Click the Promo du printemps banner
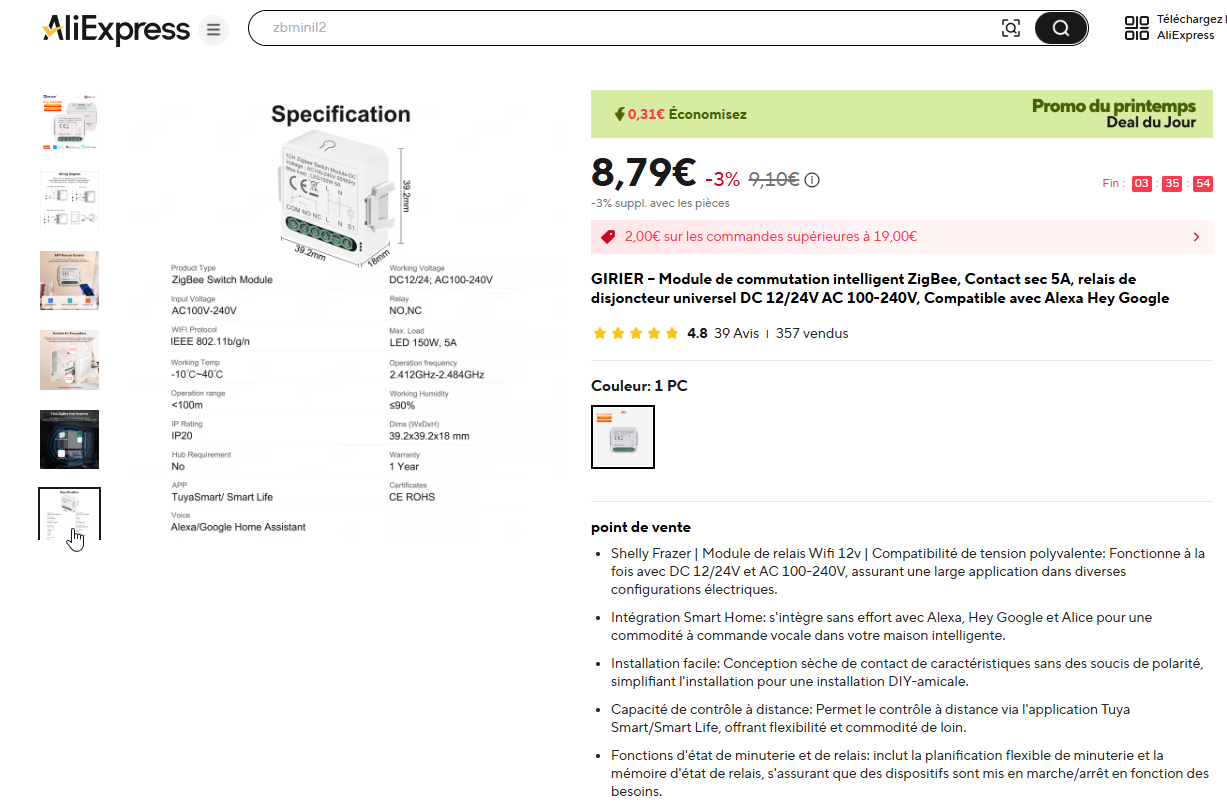The height and width of the screenshot is (811, 1227). point(1113,114)
